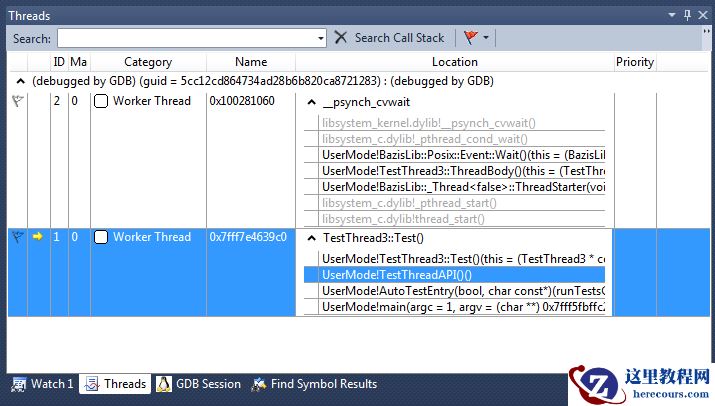Check the checkbox for thread 0x100281060

pyautogui.click(x=101, y=101)
